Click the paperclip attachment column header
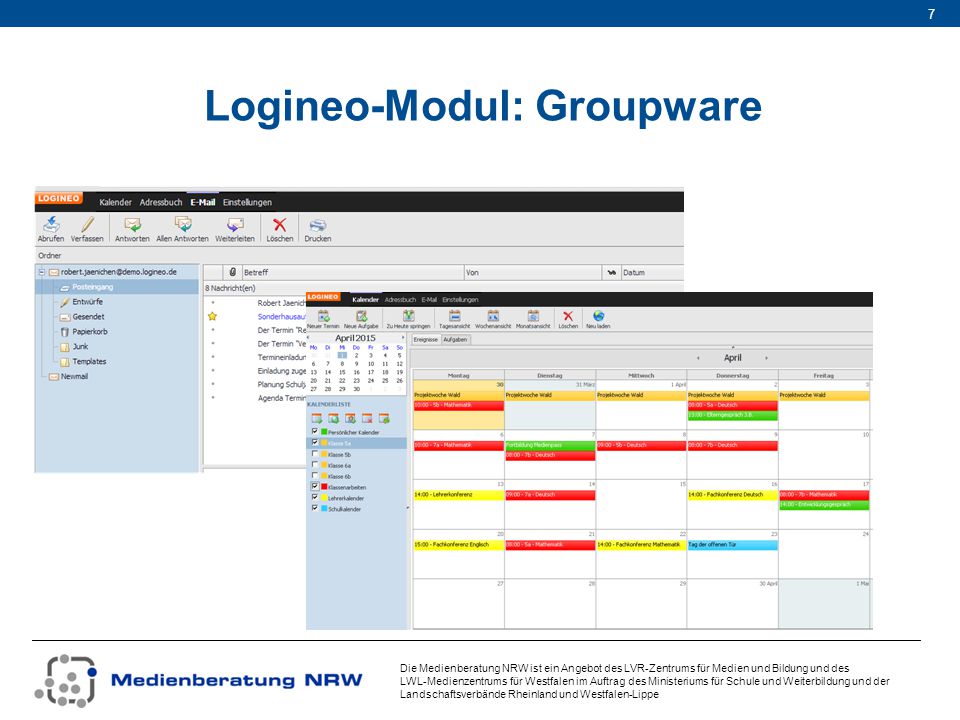960x720 pixels. [x=233, y=272]
